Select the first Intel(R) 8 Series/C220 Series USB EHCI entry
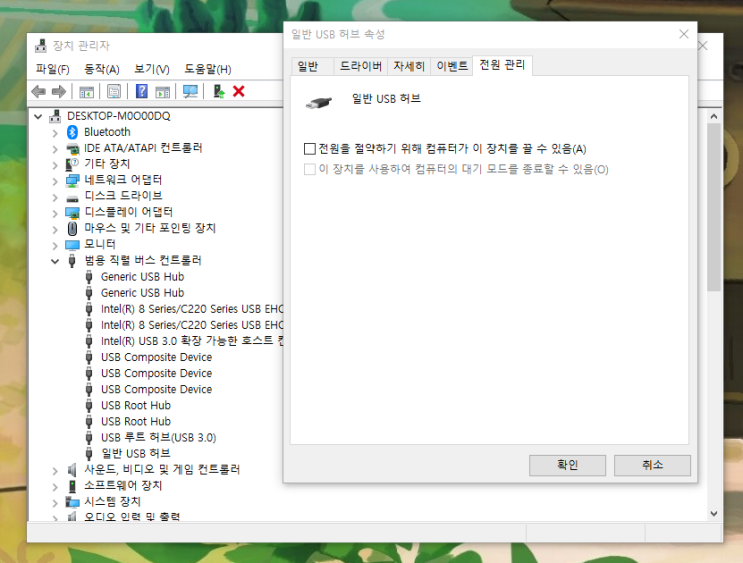Image resolution: width=743 pixels, height=563 pixels. coord(192,309)
